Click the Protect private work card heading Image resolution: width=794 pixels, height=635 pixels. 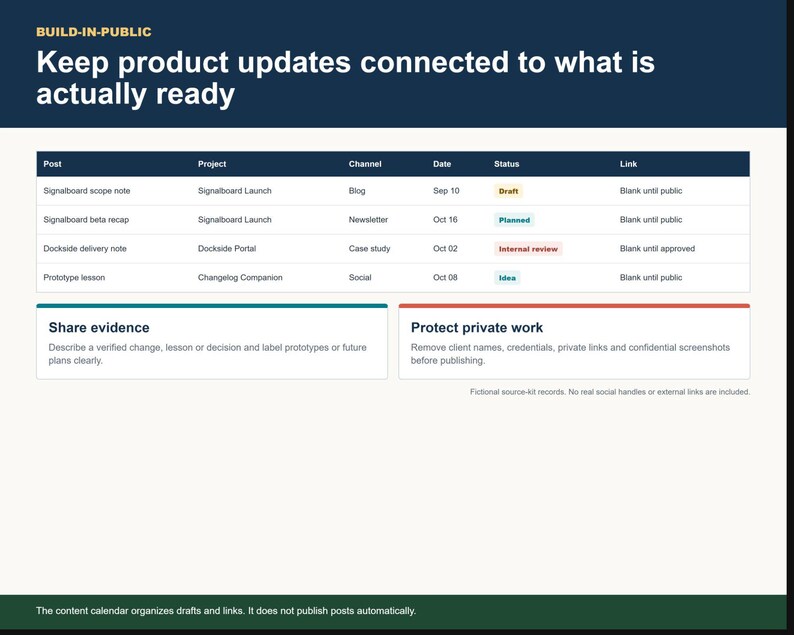(x=477, y=328)
